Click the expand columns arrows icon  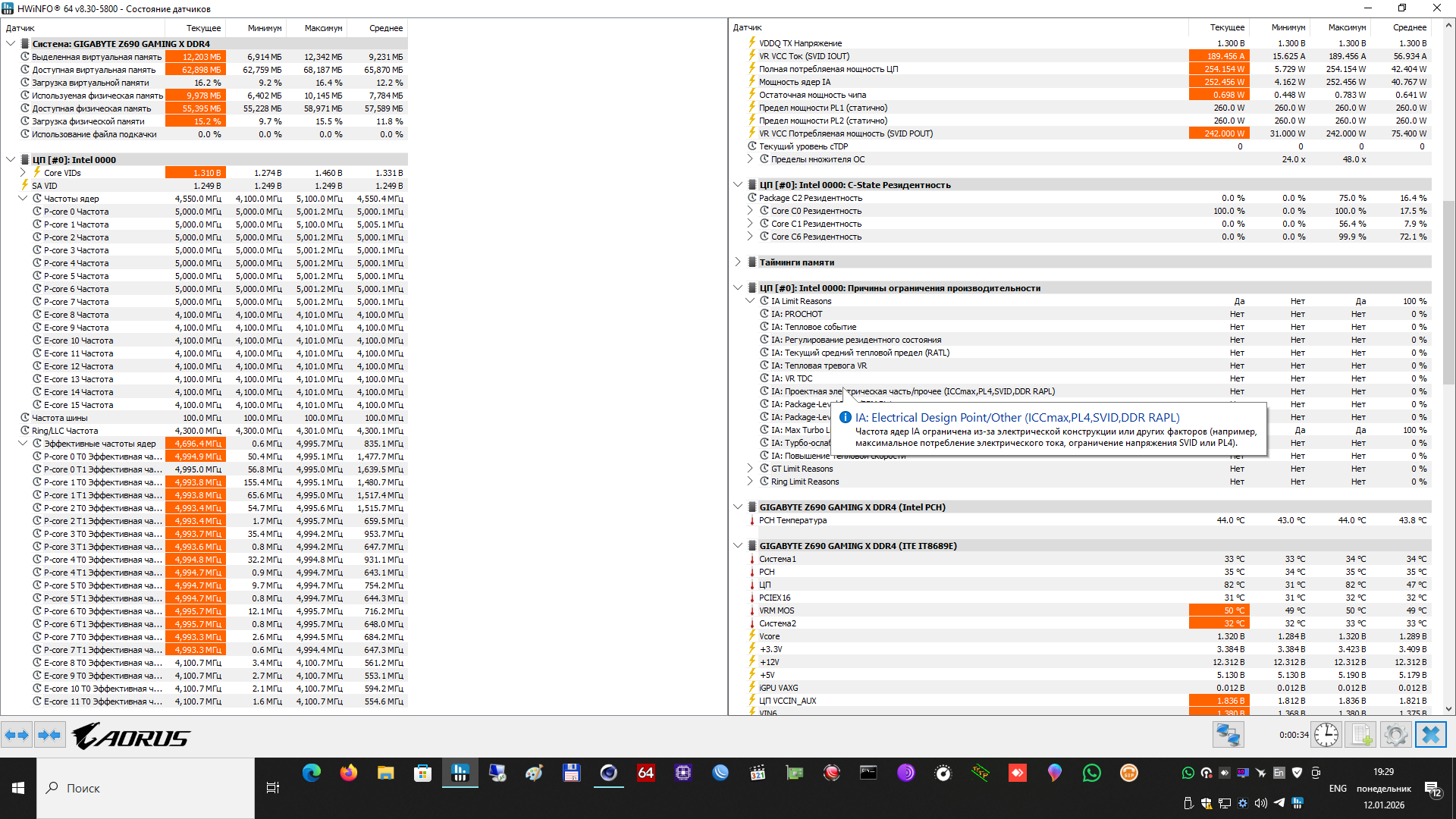click(17, 735)
